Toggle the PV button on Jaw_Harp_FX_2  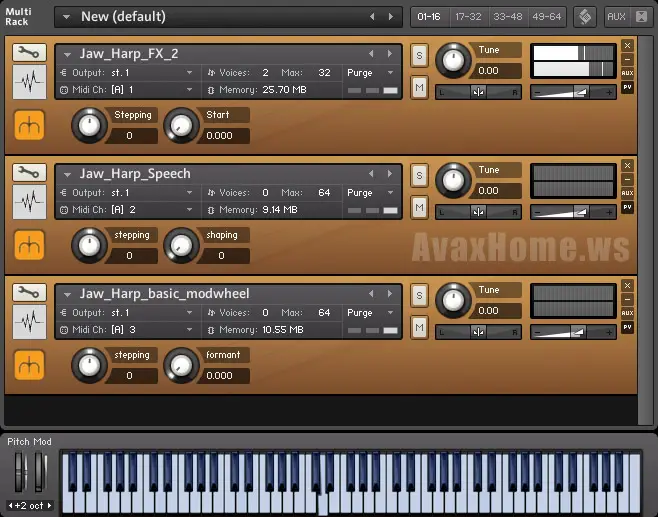click(627, 87)
